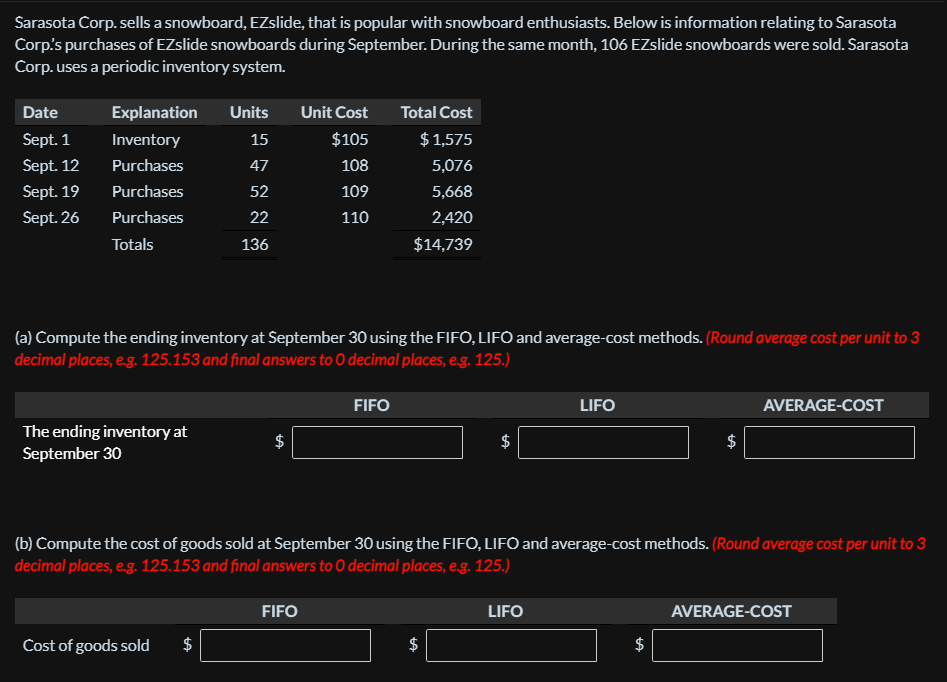Click the units value '22'

click(x=259, y=217)
